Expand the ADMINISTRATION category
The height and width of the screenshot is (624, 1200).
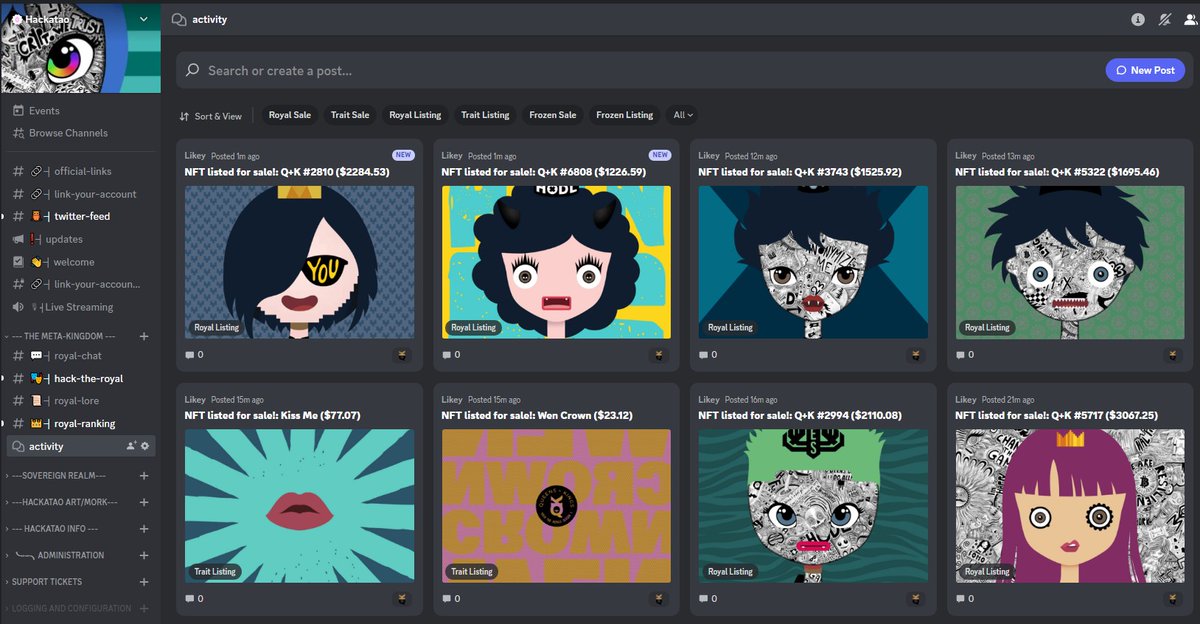[55, 555]
